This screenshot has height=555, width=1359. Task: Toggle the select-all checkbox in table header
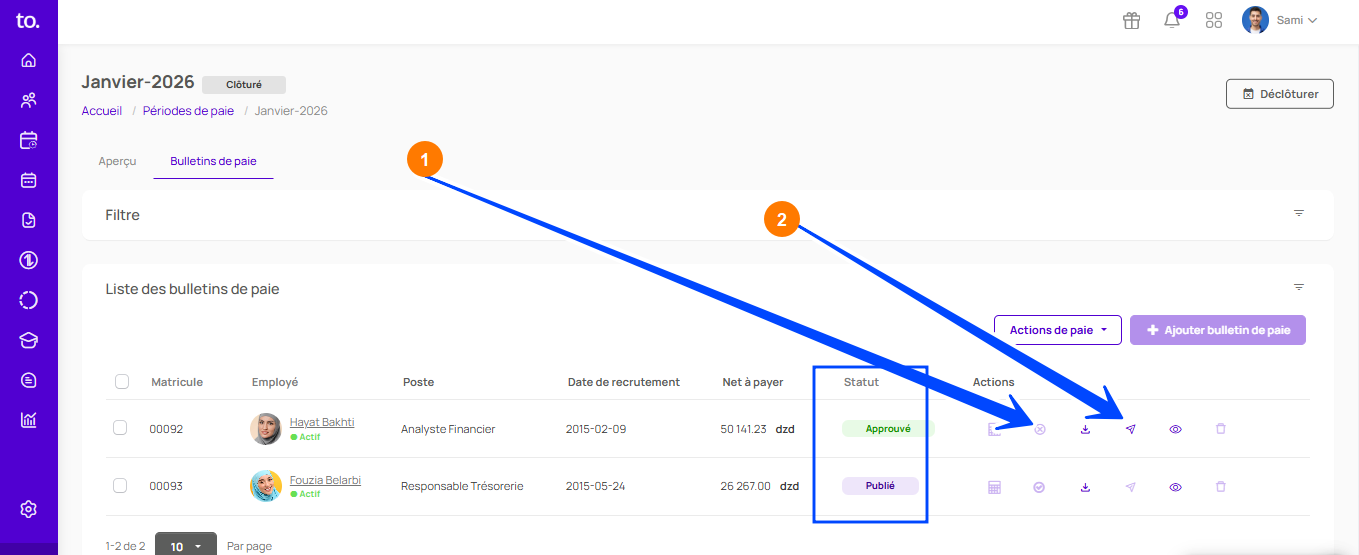[x=122, y=381]
